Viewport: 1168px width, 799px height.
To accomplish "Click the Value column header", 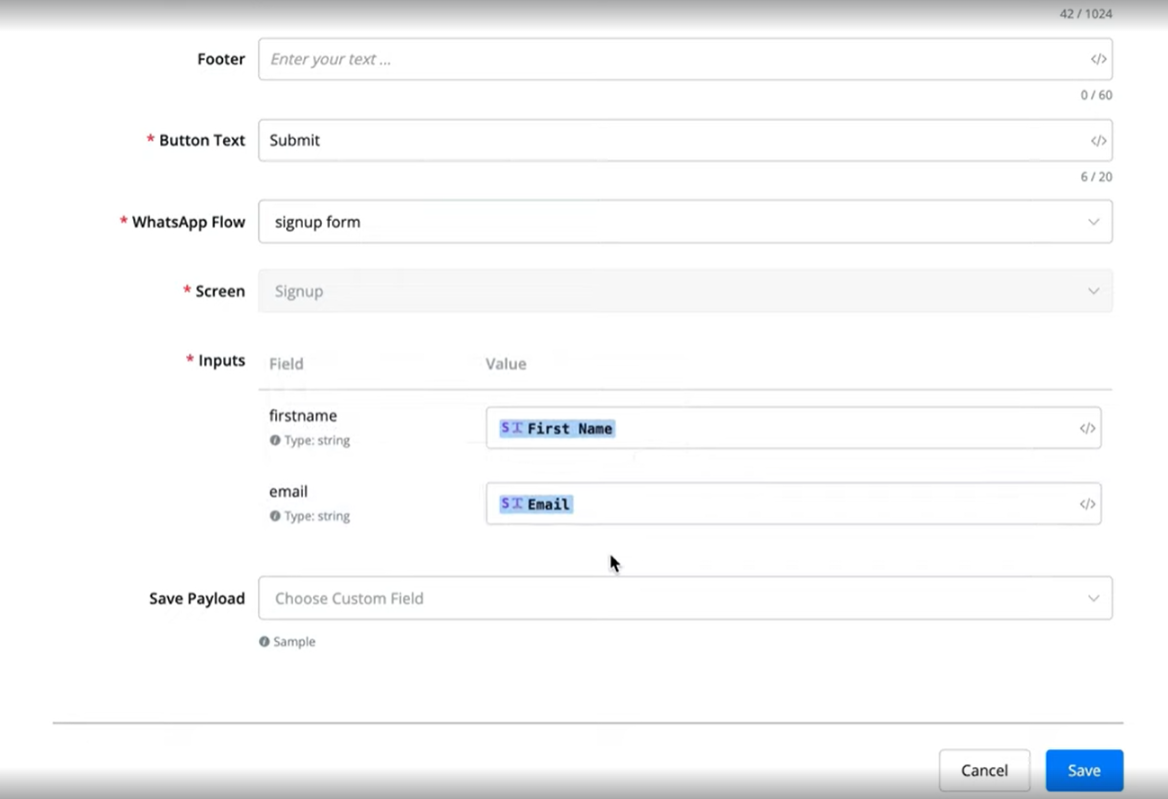I will (506, 364).
